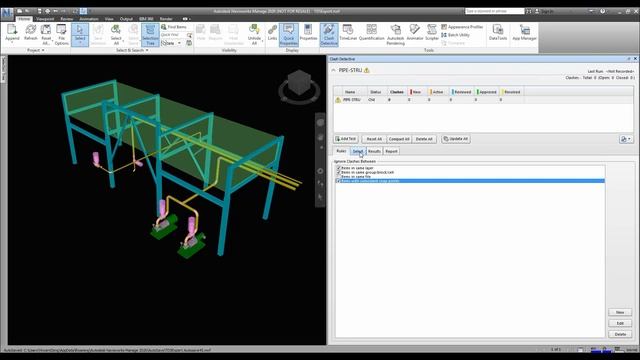
Task: Open the Select tool dropdown arrow
Action: coord(80,42)
